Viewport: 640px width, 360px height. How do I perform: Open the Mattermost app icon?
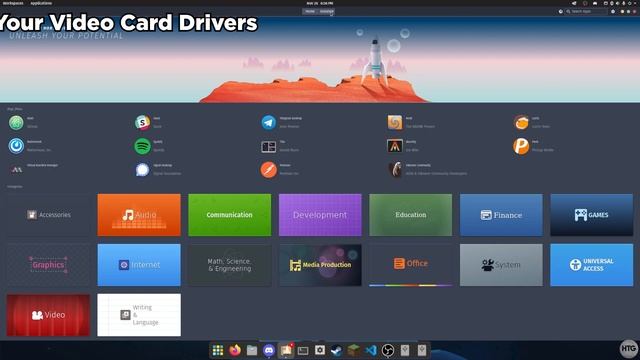(x=16, y=146)
